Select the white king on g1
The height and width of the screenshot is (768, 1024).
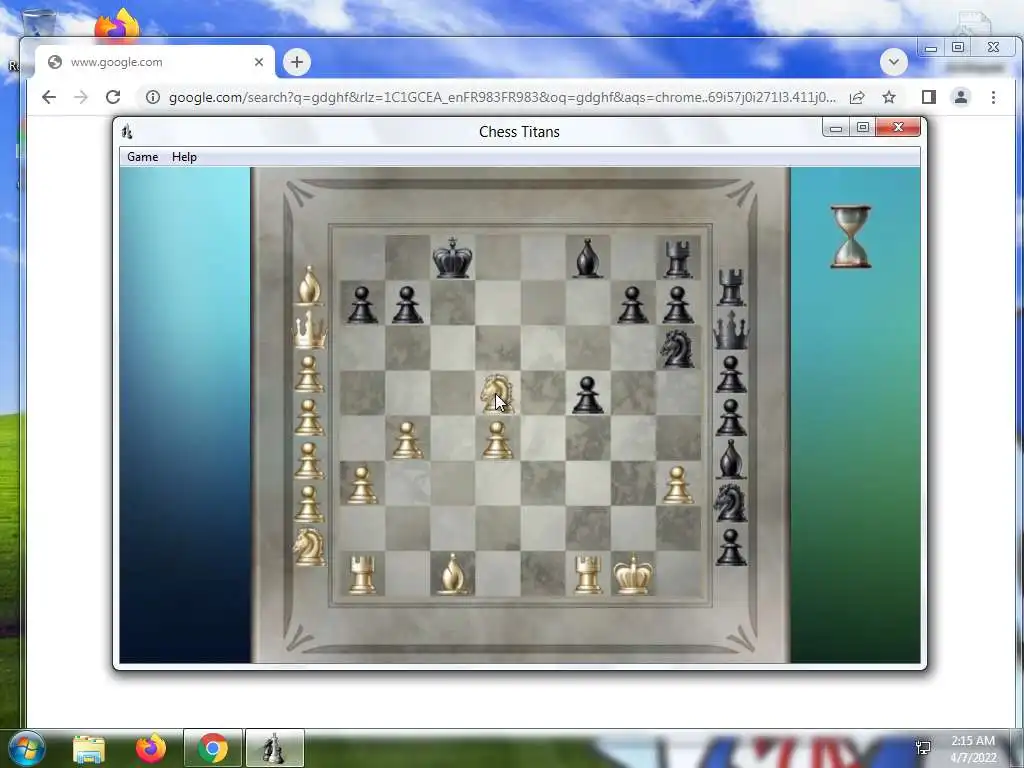coord(633,575)
